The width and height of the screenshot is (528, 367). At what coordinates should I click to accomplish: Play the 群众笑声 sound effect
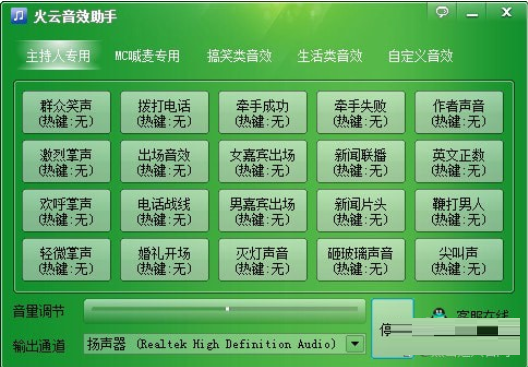tap(66, 112)
